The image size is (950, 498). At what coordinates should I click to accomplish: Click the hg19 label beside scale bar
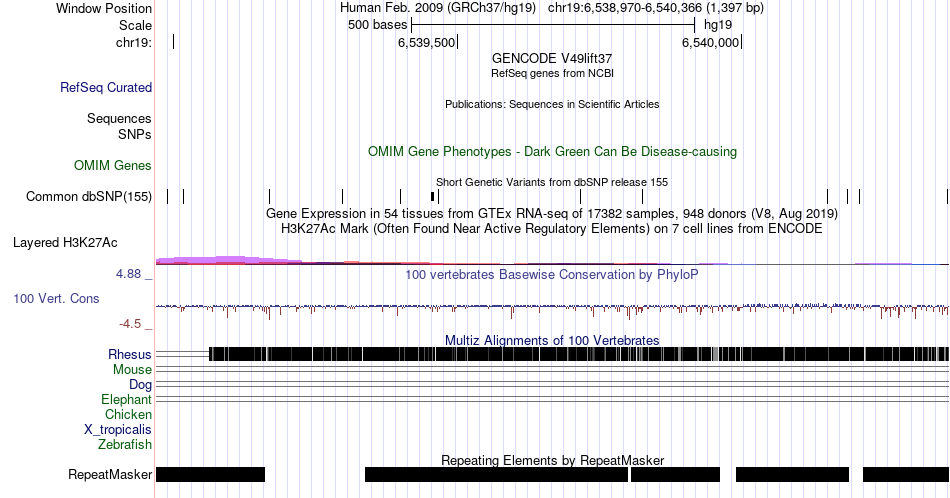[718, 25]
